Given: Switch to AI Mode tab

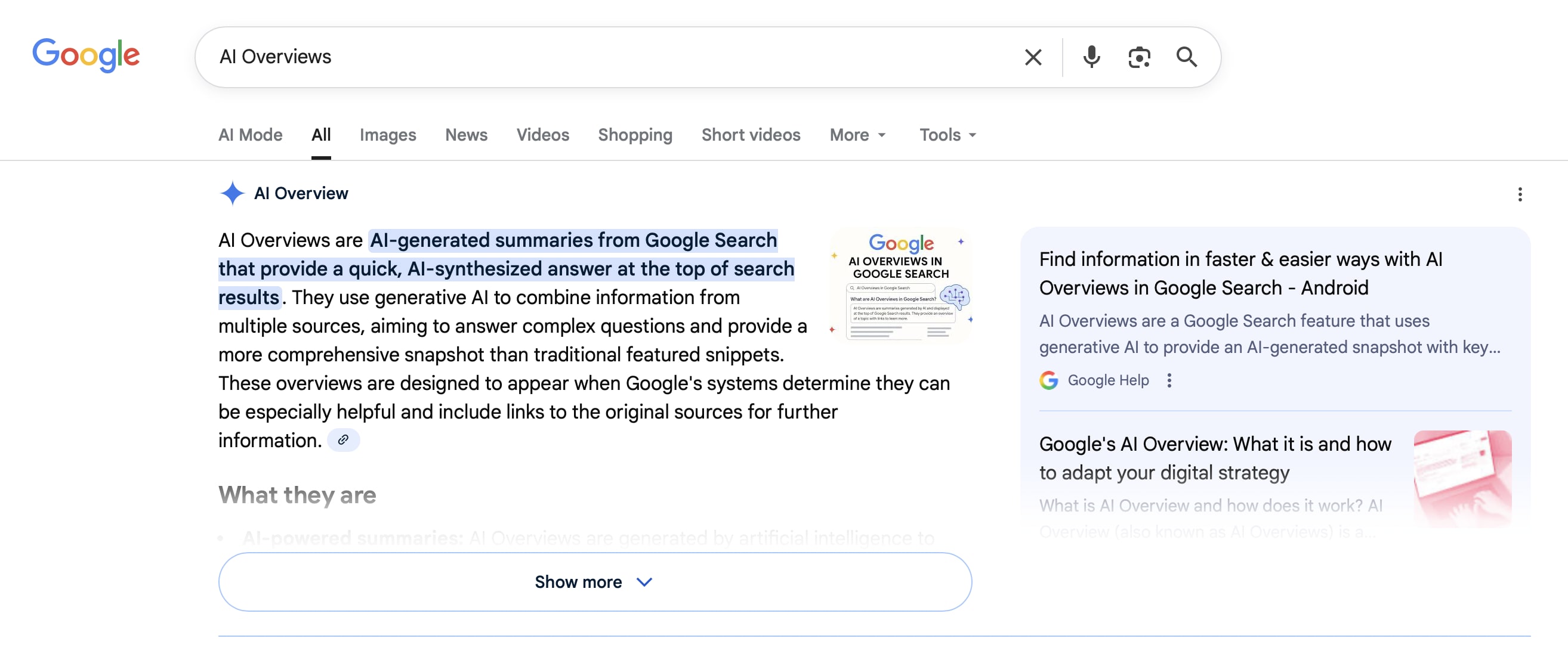Looking at the screenshot, I should pyautogui.click(x=250, y=135).
